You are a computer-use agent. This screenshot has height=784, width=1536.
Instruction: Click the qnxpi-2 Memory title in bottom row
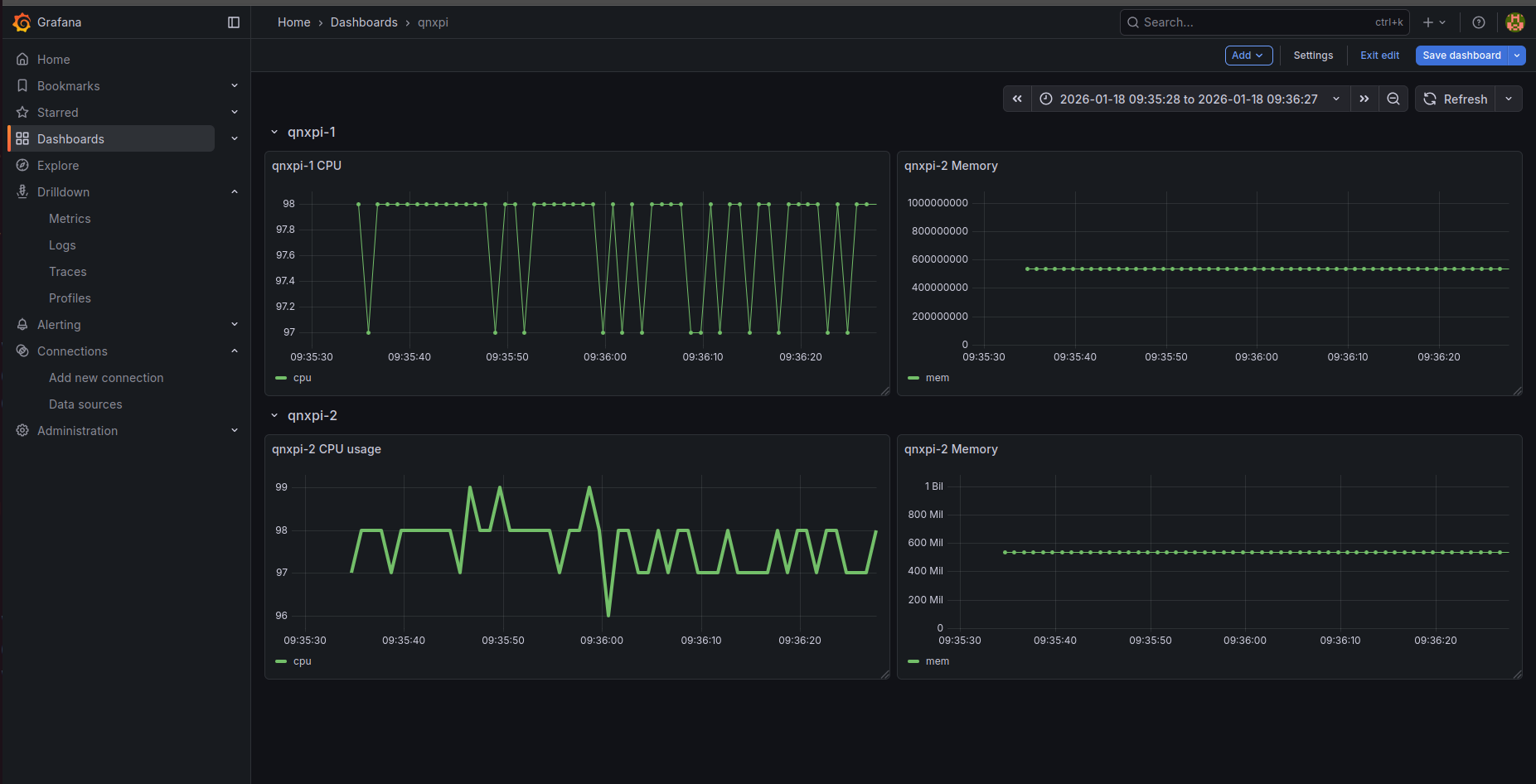tap(951, 449)
